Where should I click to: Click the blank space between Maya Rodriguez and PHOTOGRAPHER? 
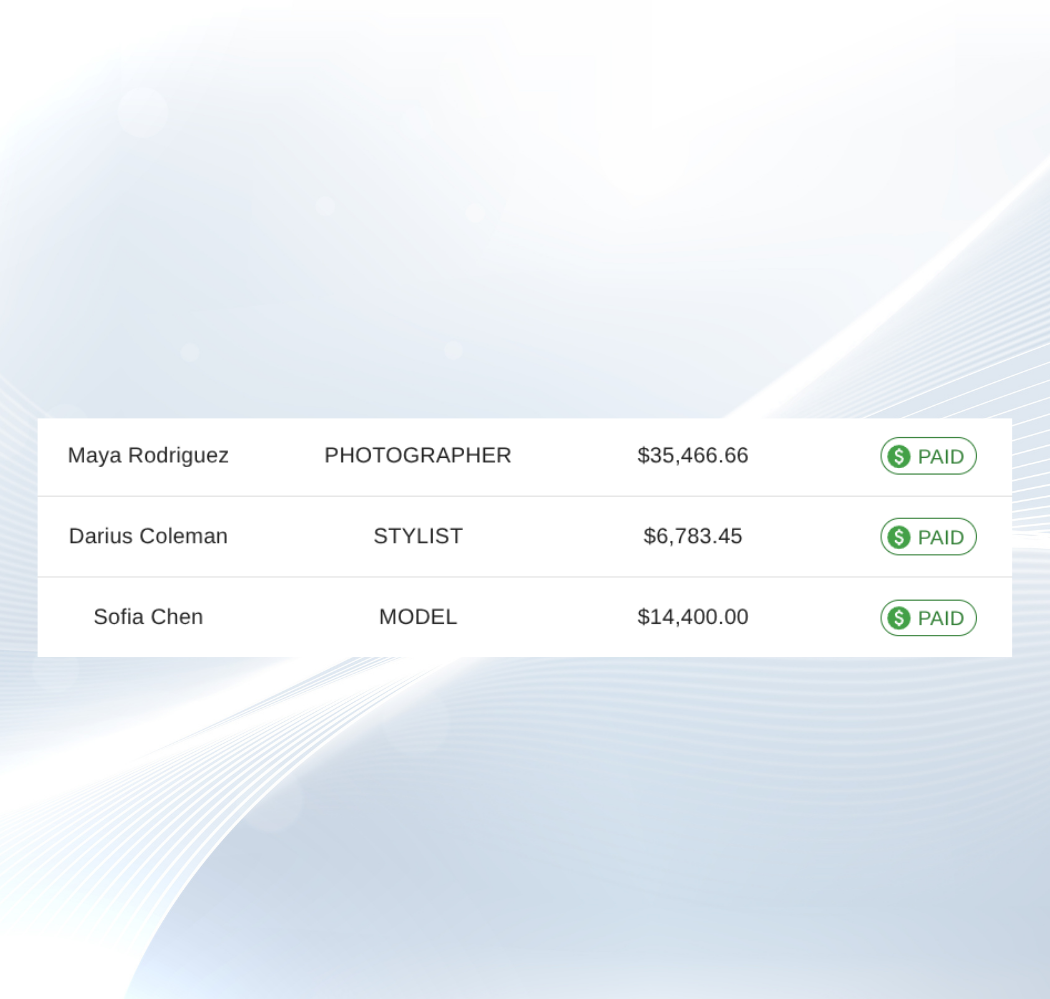(x=277, y=456)
